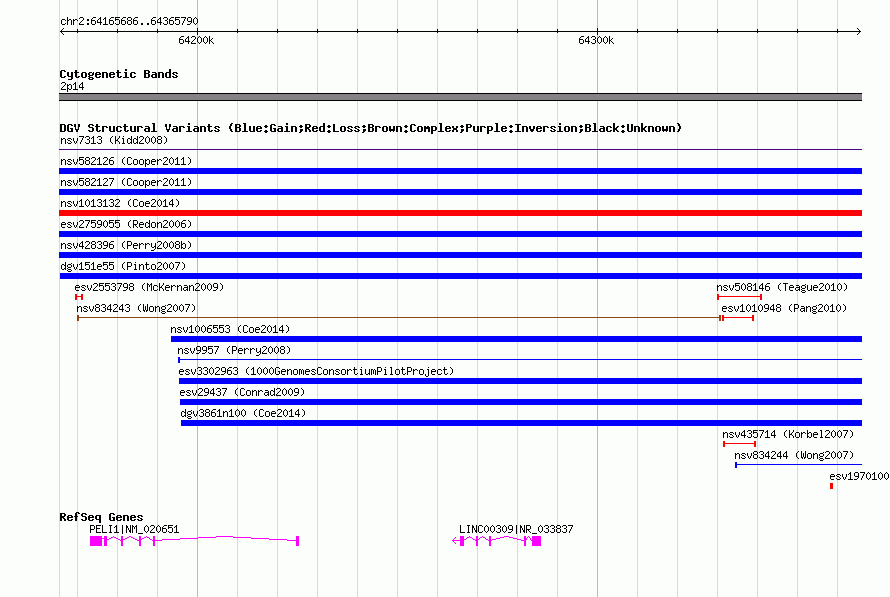Click the magenta PELI1 intron line
Viewport: 890px width, 597px height.
[227, 537]
